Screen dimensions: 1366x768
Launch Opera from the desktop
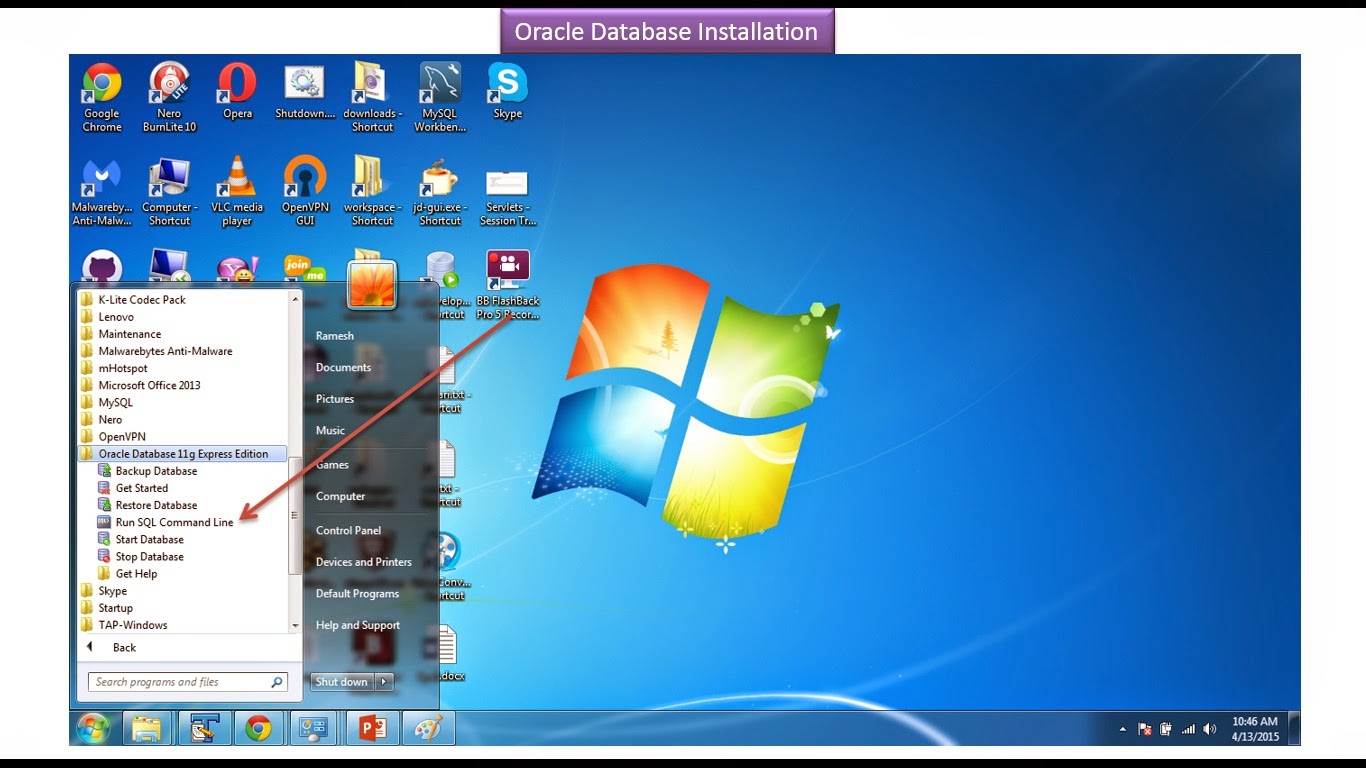tap(237, 91)
